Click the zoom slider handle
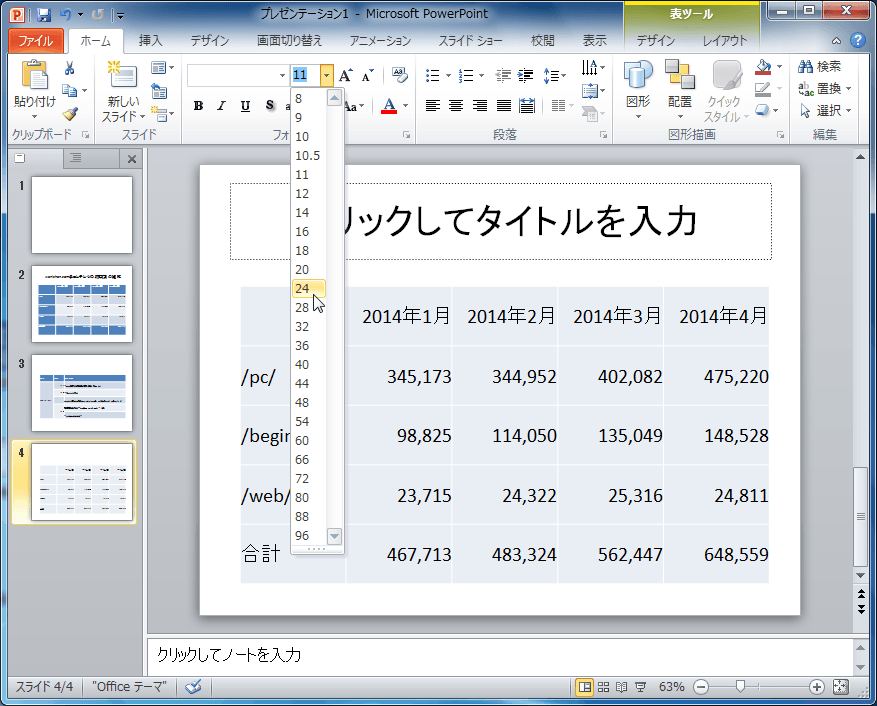 point(741,686)
